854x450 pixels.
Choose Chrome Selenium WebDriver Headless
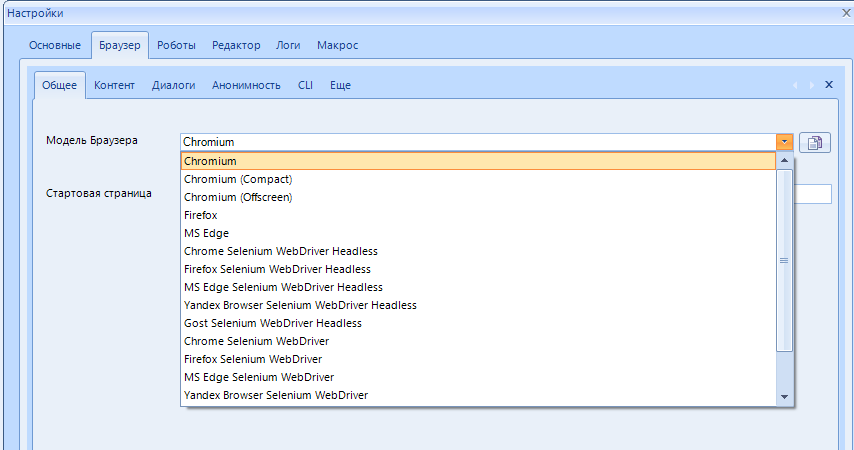[x=478, y=251]
